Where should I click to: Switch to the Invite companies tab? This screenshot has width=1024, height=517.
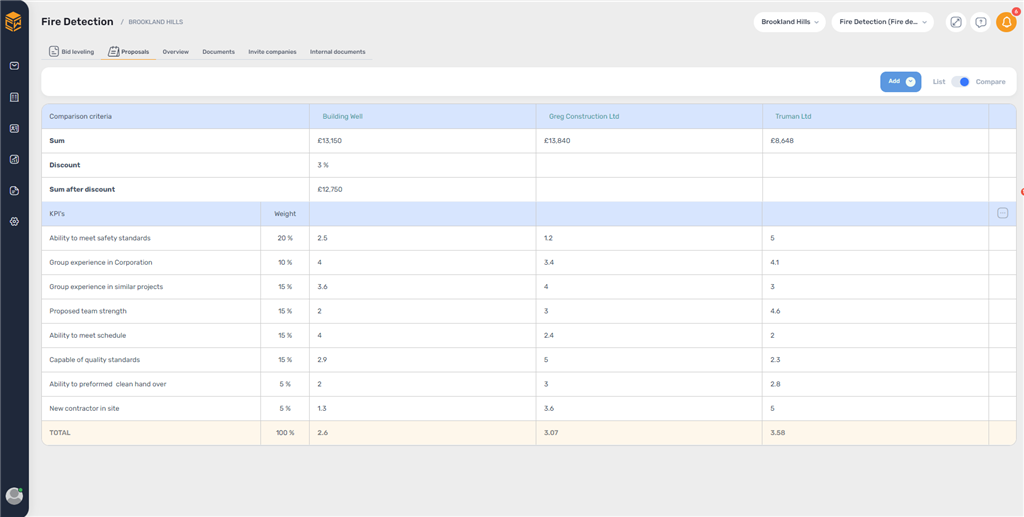click(x=272, y=52)
